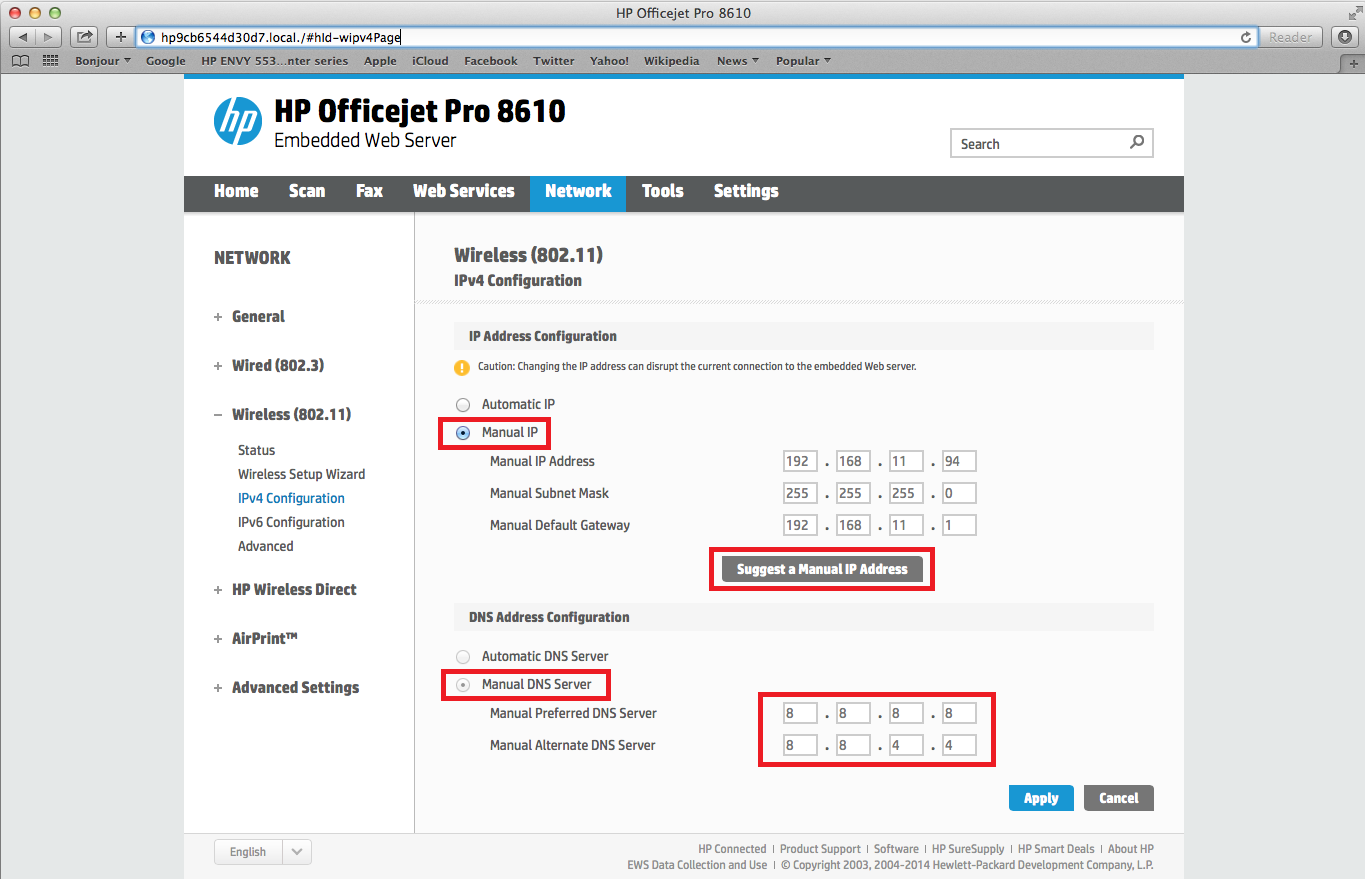Open the Tools tab
Screen dimensions: 1365x879
click(663, 191)
